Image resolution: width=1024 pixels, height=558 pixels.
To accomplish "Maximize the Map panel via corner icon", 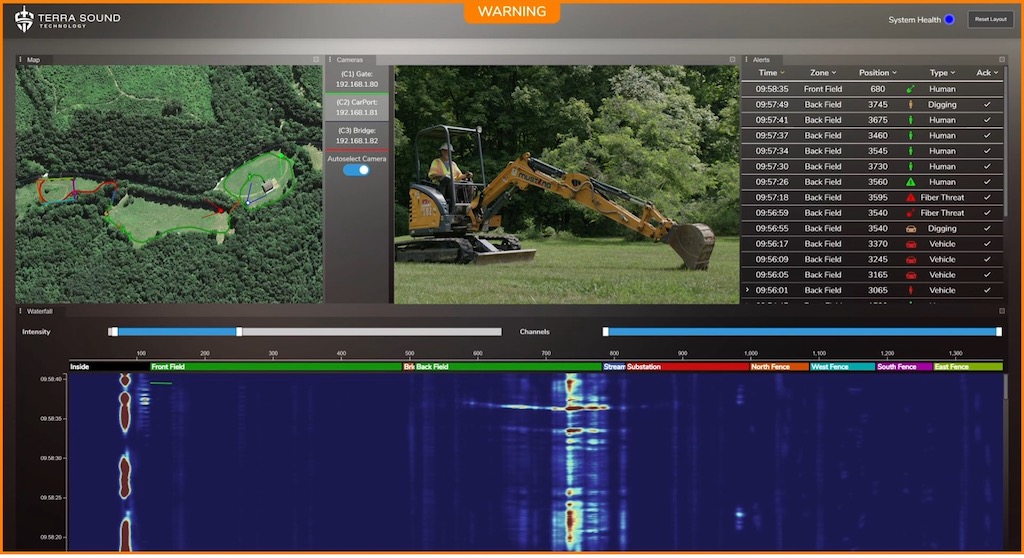I will tap(316, 59).
